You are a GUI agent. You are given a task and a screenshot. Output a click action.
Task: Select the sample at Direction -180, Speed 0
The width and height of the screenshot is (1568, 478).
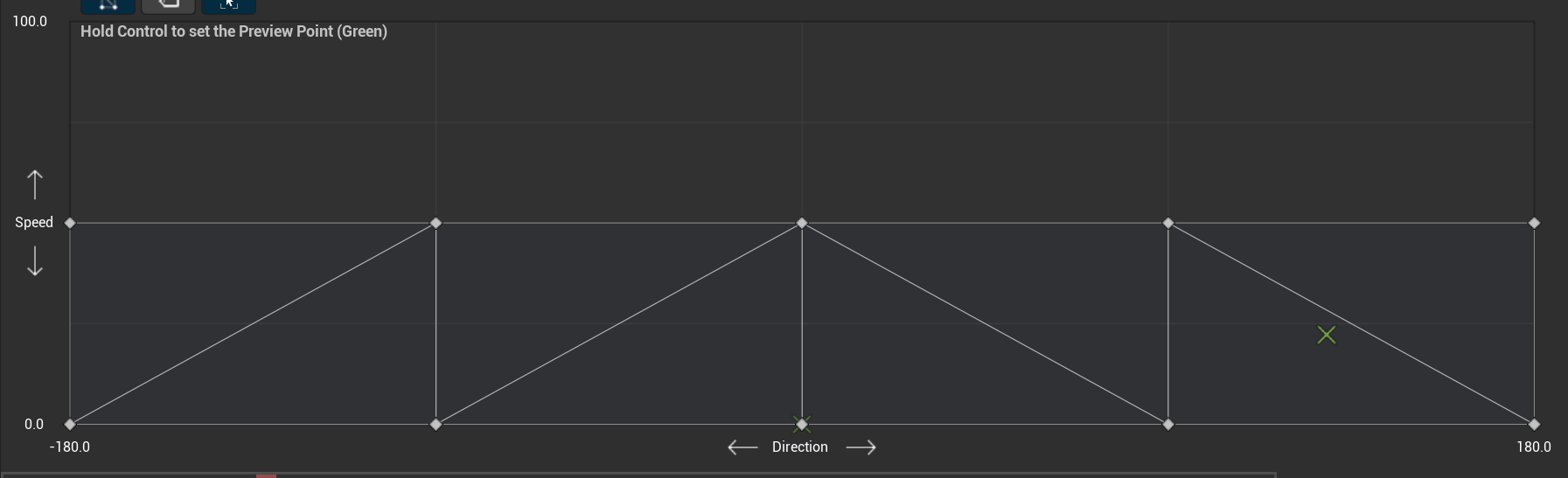(70, 425)
